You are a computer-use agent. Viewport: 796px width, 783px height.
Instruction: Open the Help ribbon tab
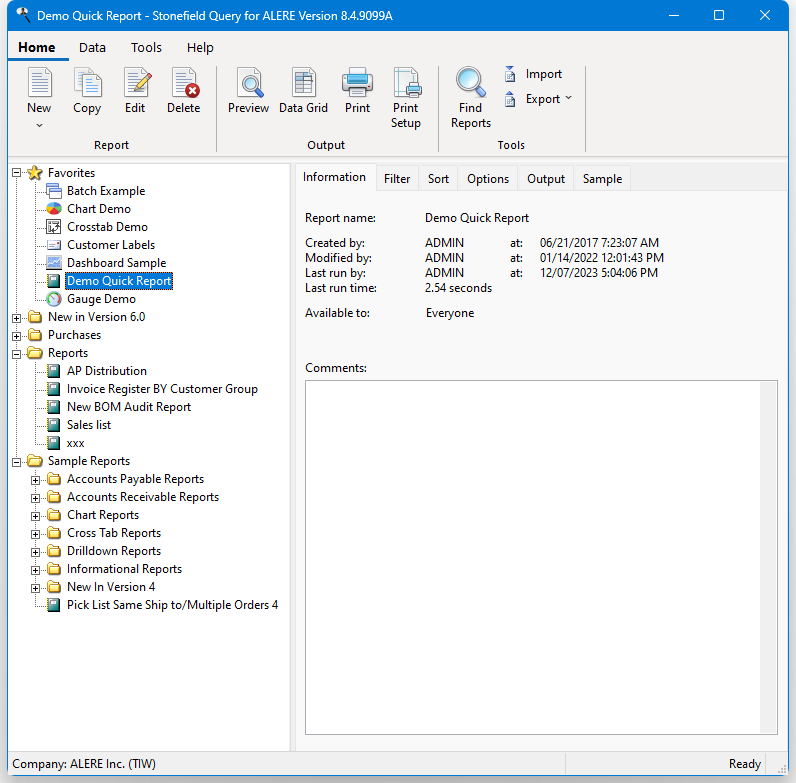pos(200,48)
